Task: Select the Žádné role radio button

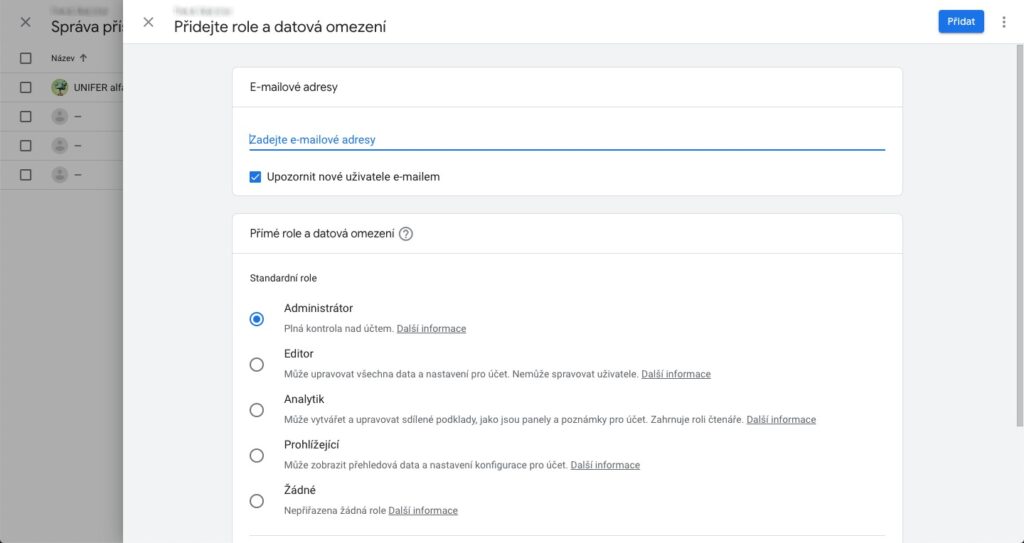Action: (257, 501)
